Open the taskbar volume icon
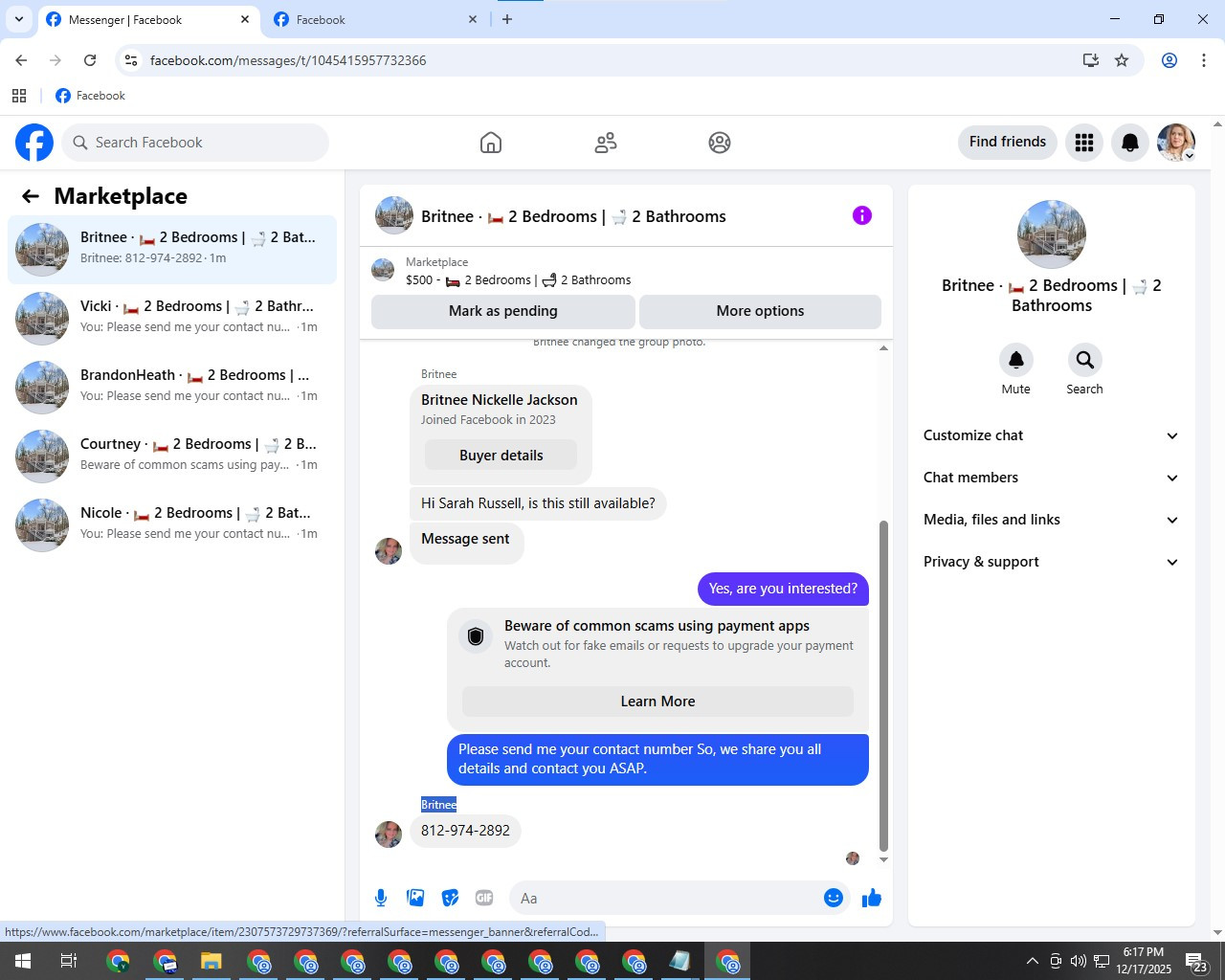Image resolution: width=1225 pixels, height=980 pixels. pyautogui.click(x=1079, y=961)
